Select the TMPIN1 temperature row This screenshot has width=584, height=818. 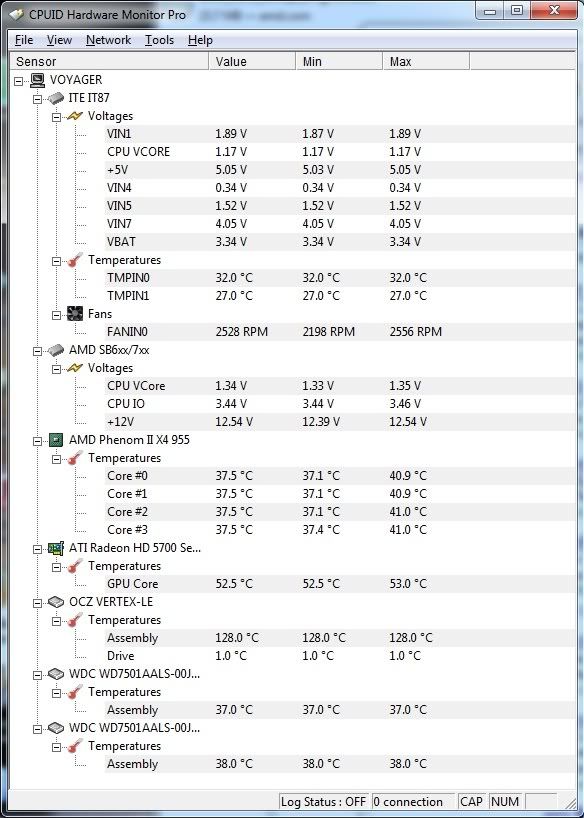pyautogui.click(x=339, y=296)
